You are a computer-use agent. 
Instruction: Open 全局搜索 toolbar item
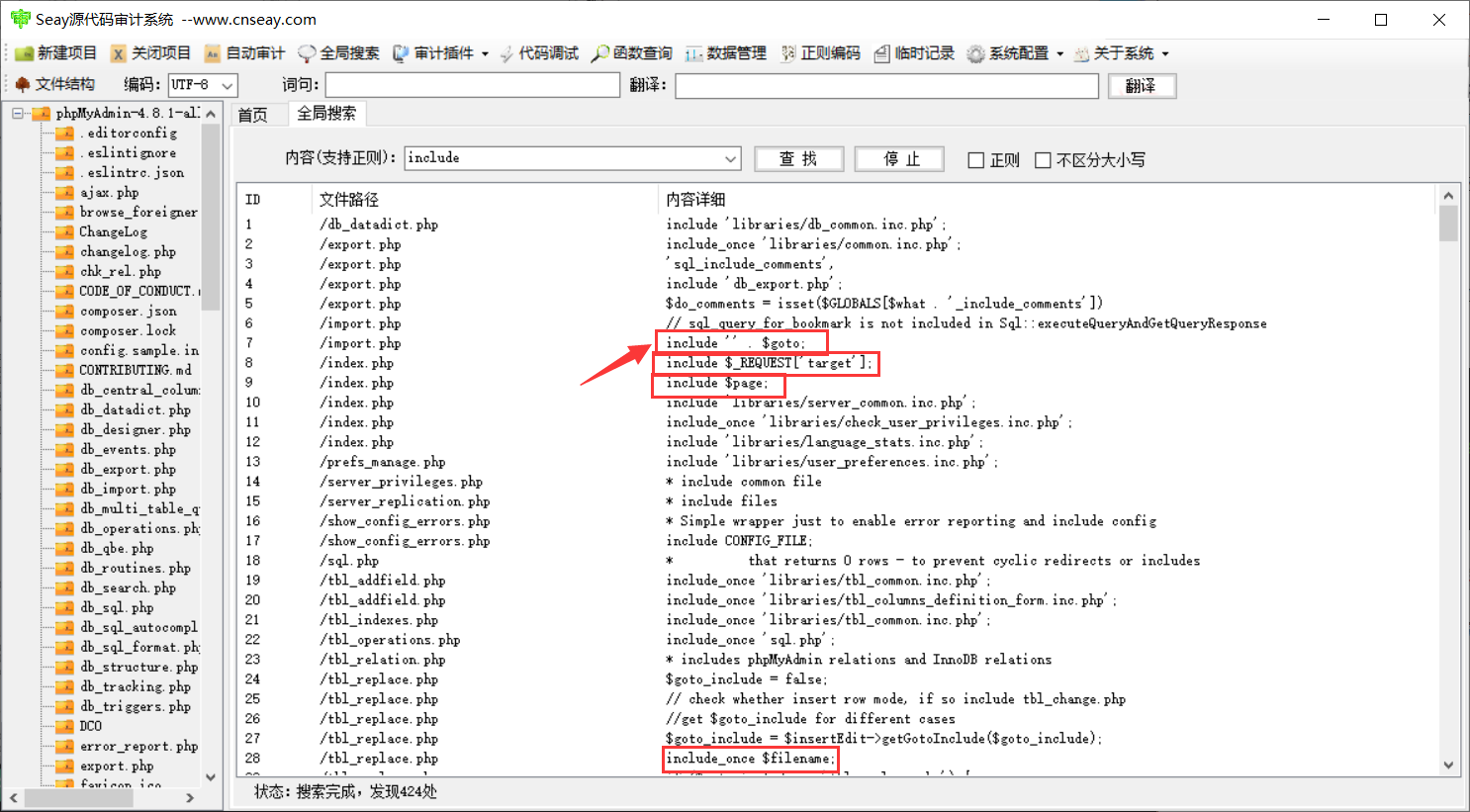[339, 53]
